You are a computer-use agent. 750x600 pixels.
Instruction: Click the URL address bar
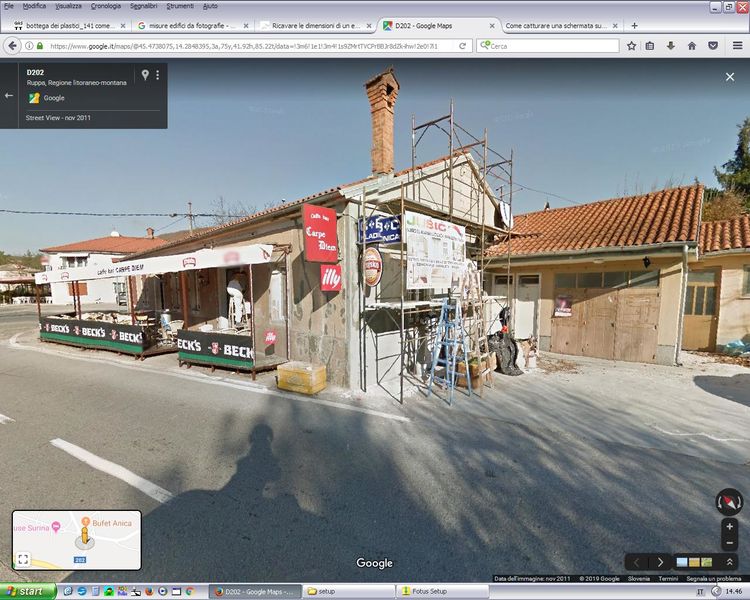click(x=251, y=46)
